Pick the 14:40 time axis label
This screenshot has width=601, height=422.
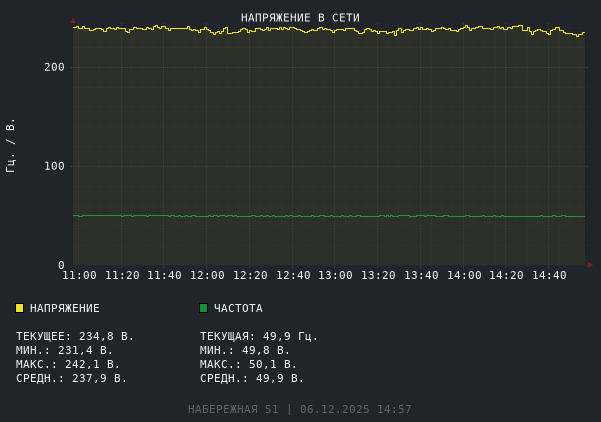(549, 275)
